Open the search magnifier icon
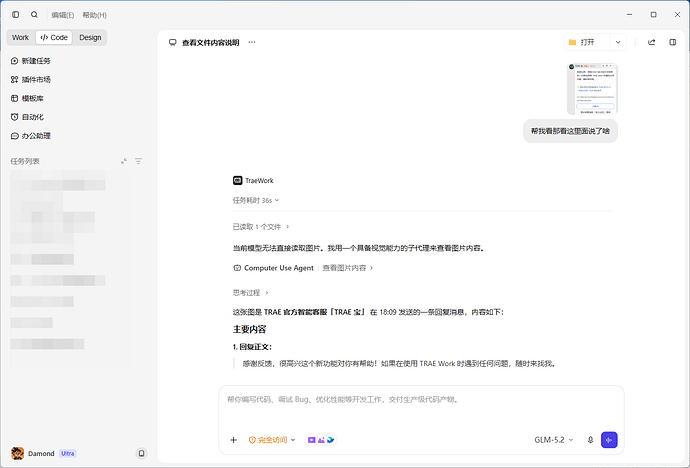This screenshot has height=468, width=690. coord(34,15)
